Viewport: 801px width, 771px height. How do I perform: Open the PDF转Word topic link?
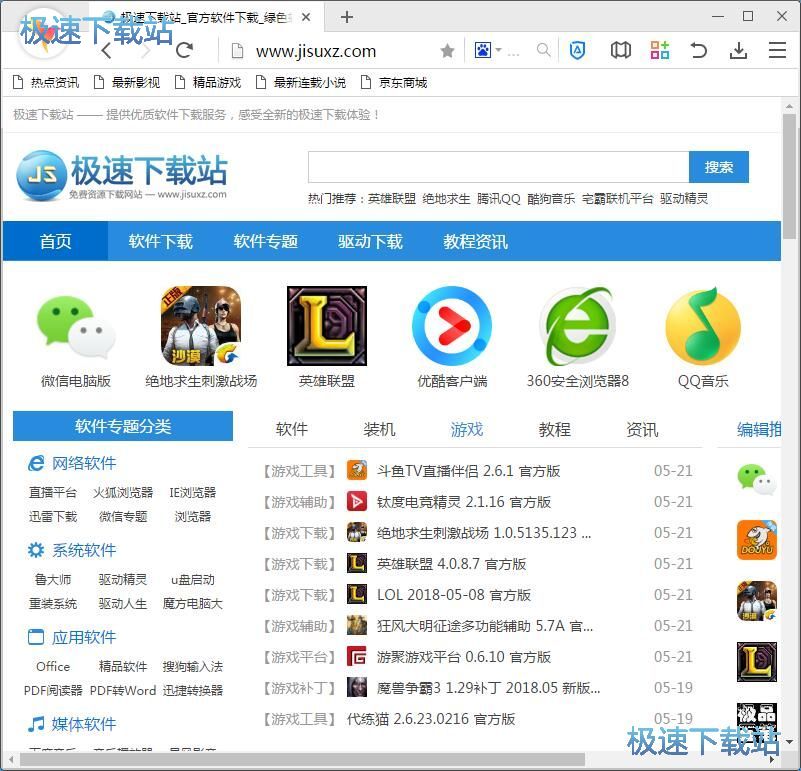pyautogui.click(x=123, y=690)
